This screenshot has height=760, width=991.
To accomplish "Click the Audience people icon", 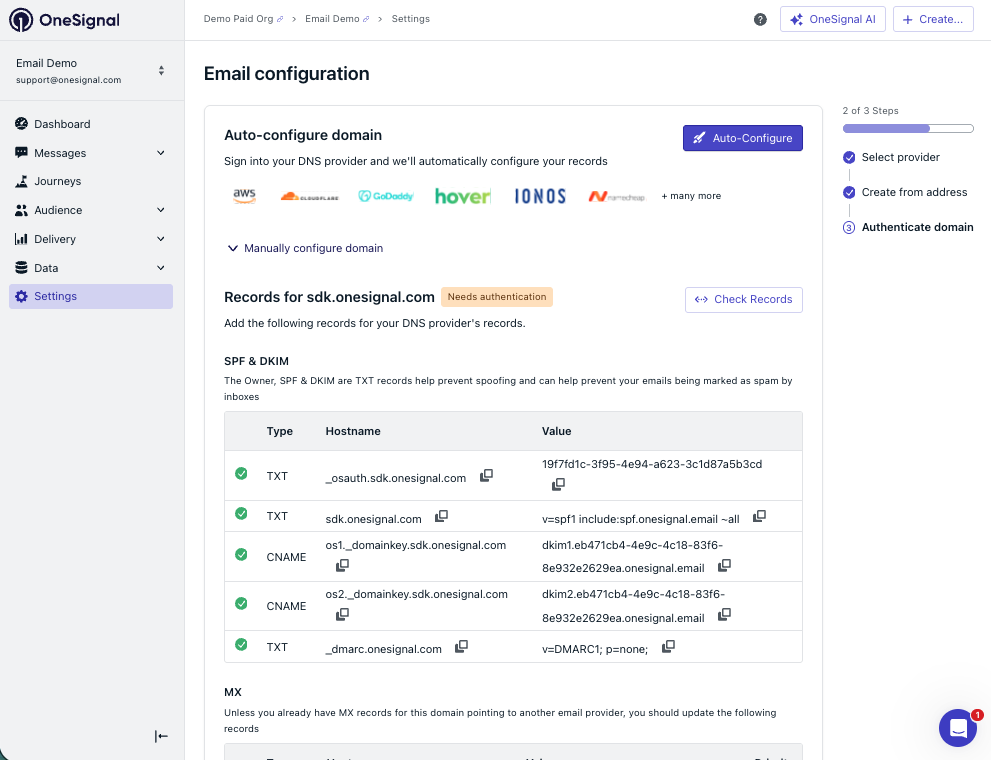I will click(x=21, y=210).
